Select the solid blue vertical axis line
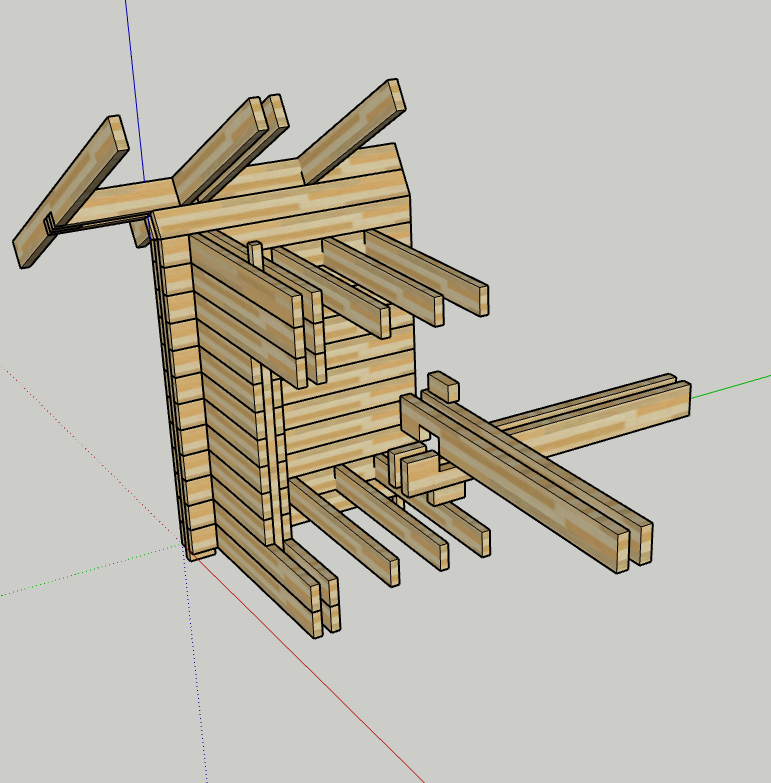The image size is (771, 783). pyautogui.click(x=135, y=90)
